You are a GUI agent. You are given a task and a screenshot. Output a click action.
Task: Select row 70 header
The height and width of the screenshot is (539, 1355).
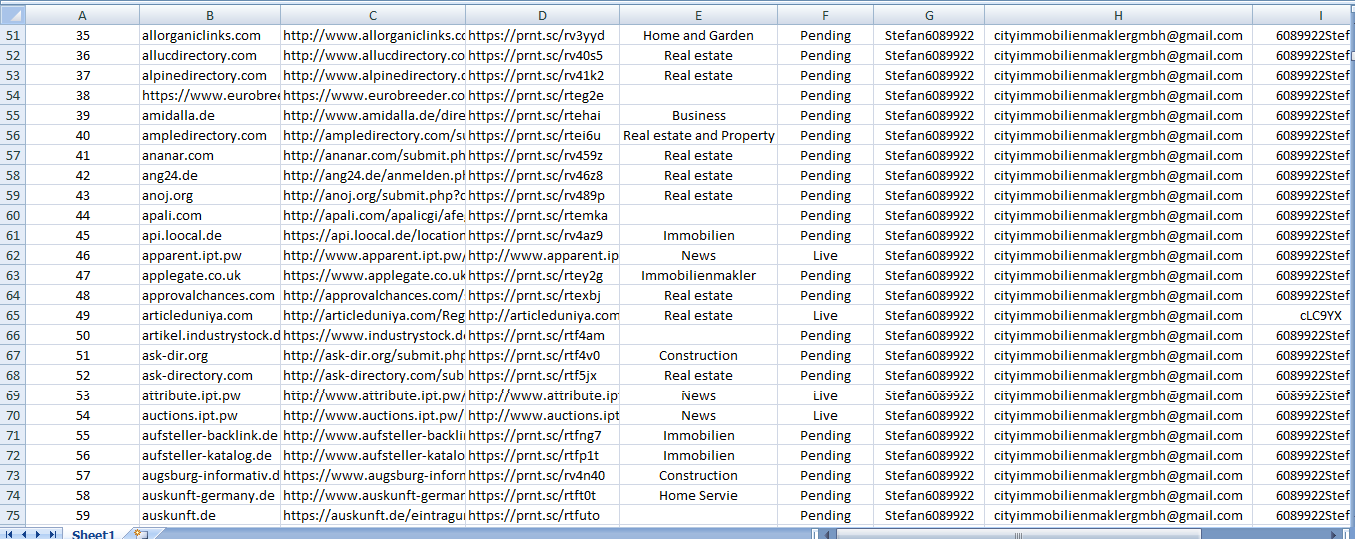12,415
